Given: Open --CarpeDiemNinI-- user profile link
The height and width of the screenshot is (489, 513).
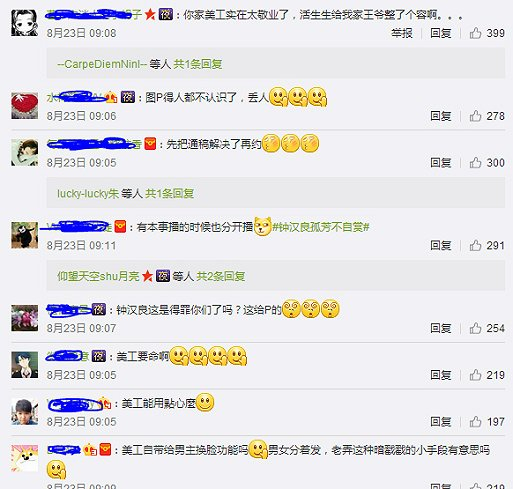Looking at the screenshot, I should [x=102, y=64].
